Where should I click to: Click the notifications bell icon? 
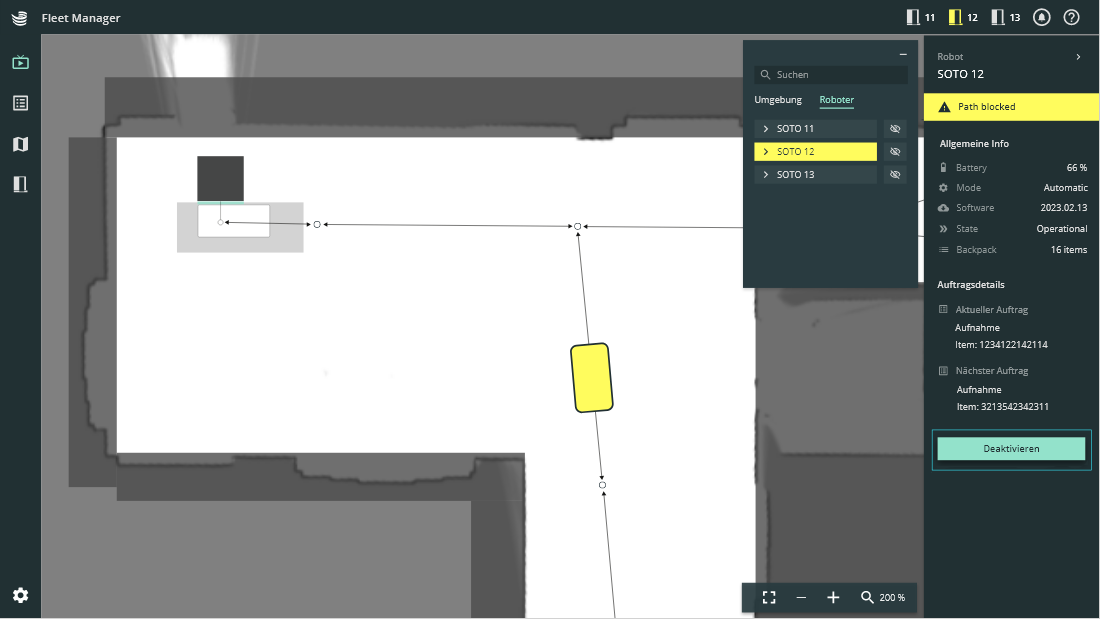coord(1042,18)
